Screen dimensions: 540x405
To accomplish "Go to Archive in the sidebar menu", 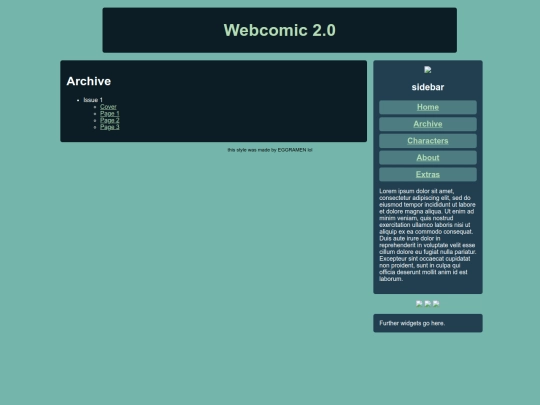I will 428,124.
